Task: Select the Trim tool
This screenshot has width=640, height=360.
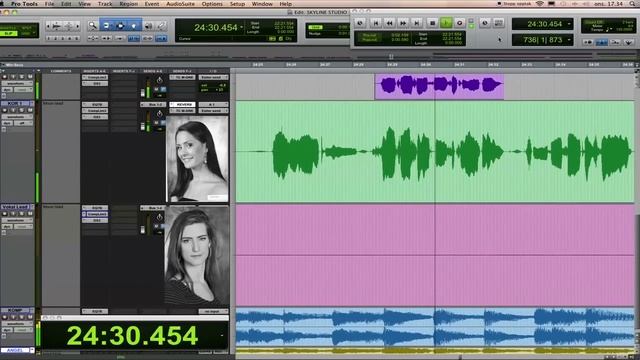Action: [x=107, y=25]
